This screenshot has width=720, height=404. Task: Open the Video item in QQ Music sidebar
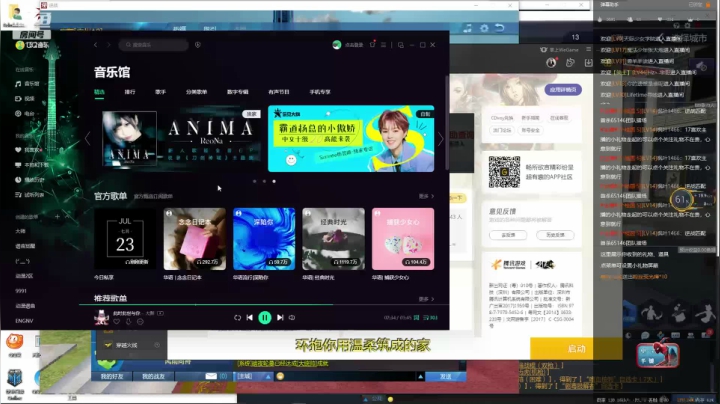click(25, 99)
